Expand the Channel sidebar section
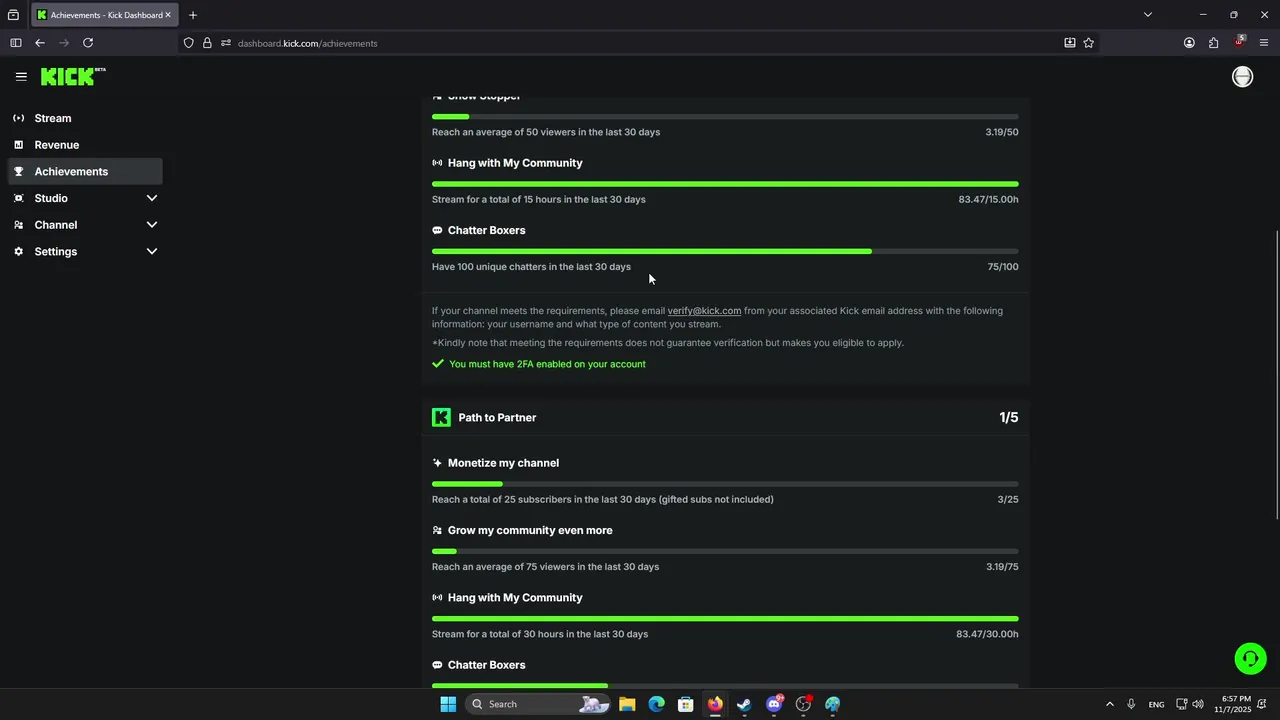Image resolution: width=1280 pixels, height=720 pixels. pos(152,225)
